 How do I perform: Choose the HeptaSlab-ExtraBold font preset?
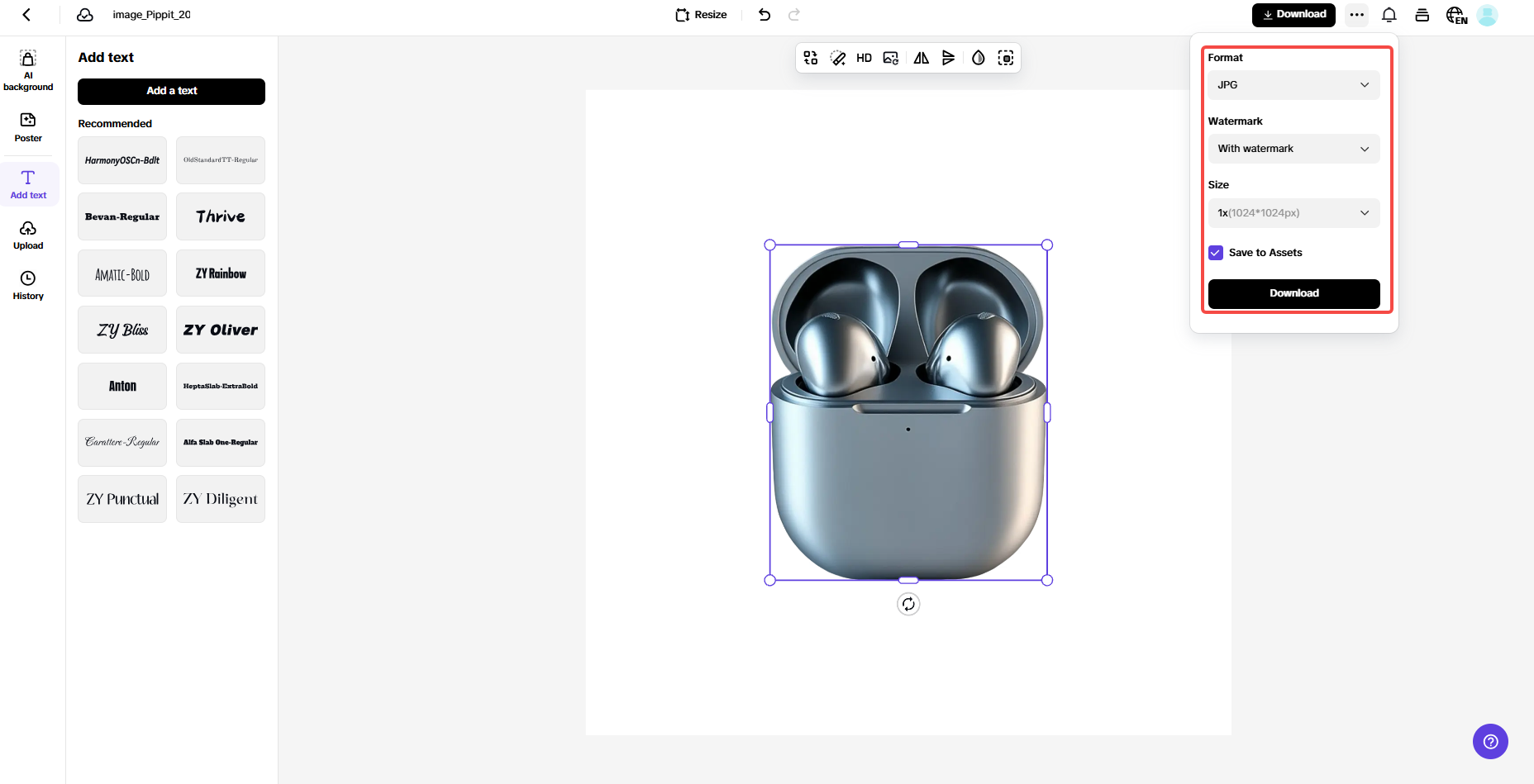coord(221,386)
